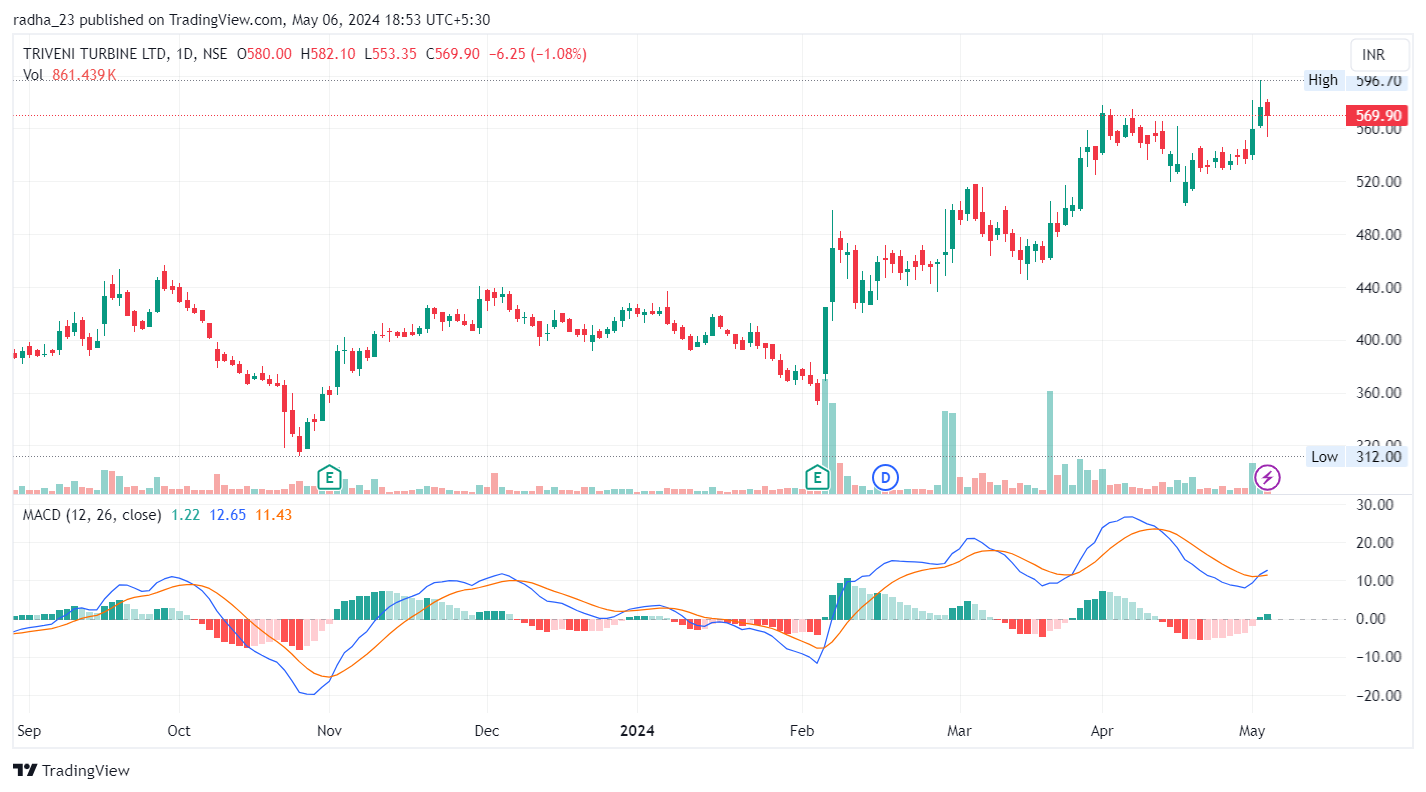Click the low price L553.35 value
The width and height of the screenshot is (1426, 792).
(x=391, y=54)
